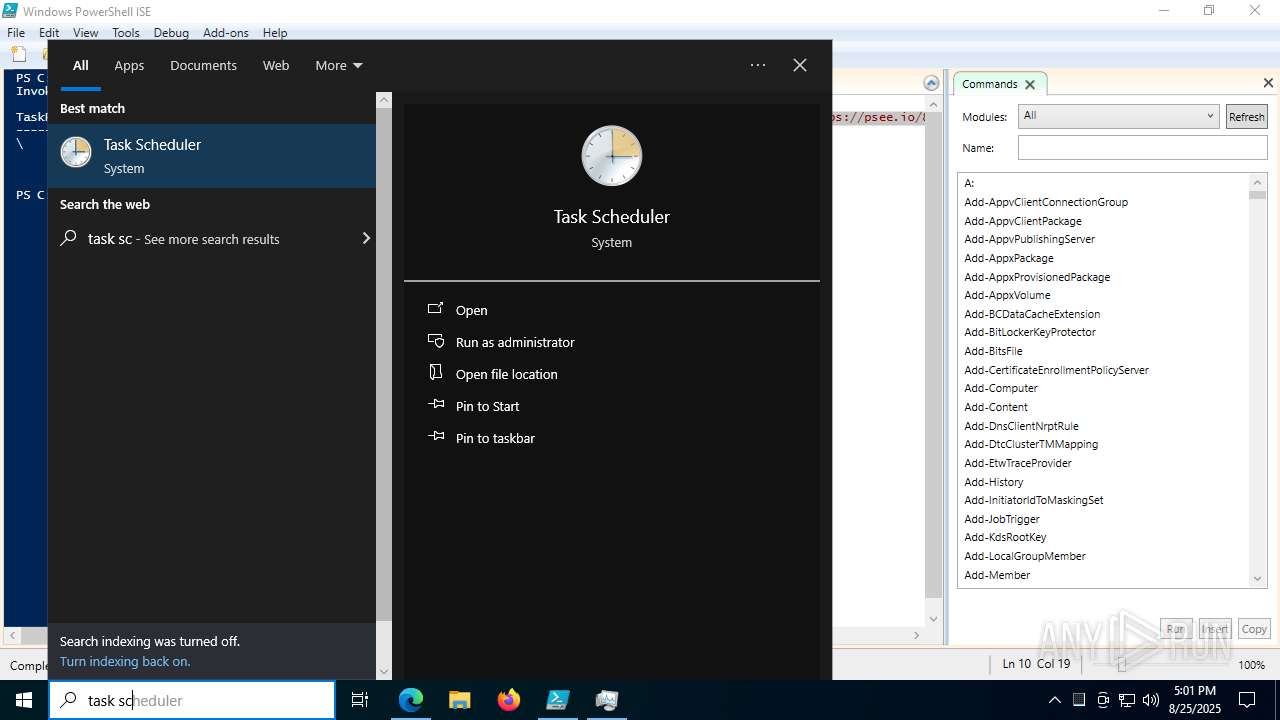1280x720 pixels.
Task: Open File Explorer from taskbar
Action: (x=459, y=700)
